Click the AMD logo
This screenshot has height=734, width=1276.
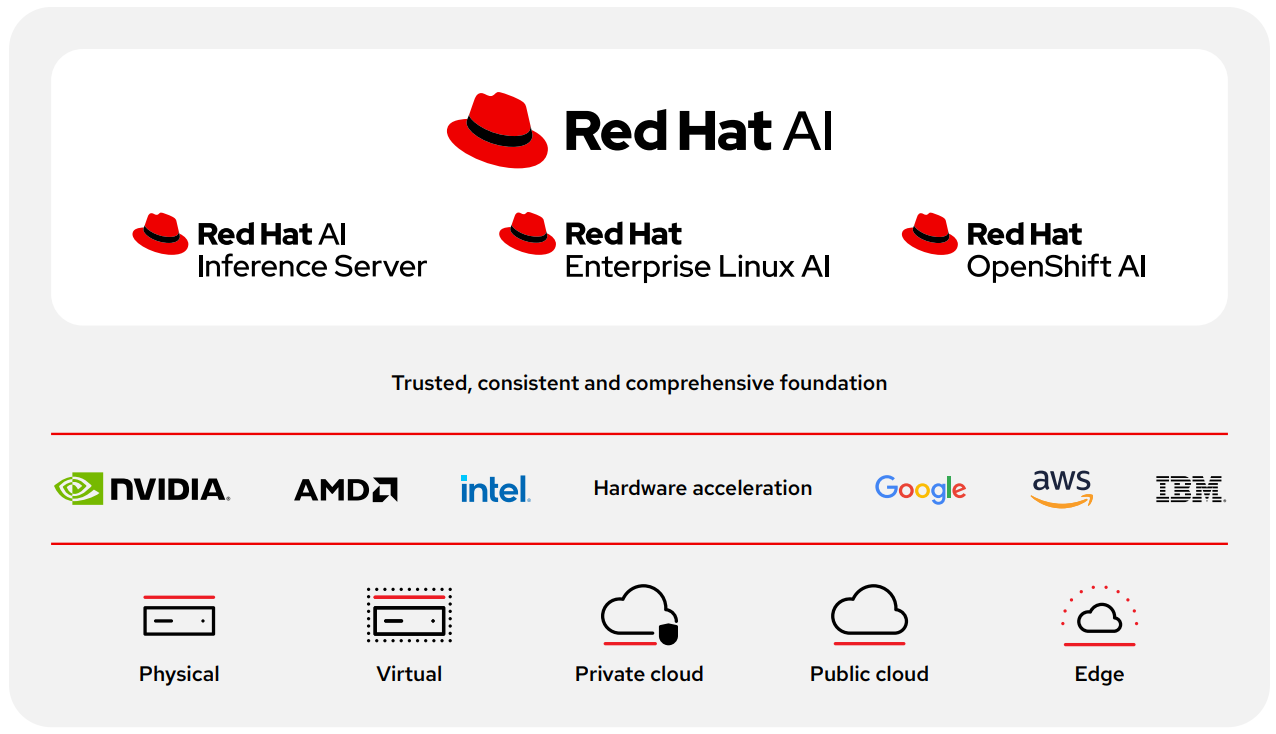346,489
